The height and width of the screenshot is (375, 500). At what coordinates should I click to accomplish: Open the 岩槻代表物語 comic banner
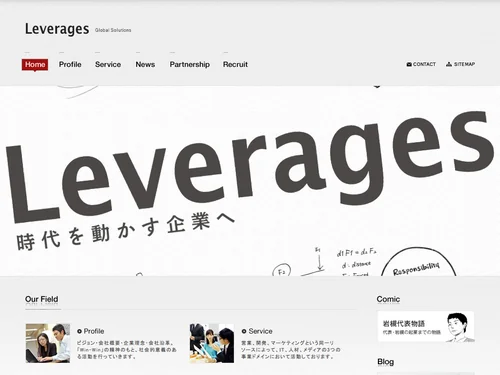[x=426, y=327]
